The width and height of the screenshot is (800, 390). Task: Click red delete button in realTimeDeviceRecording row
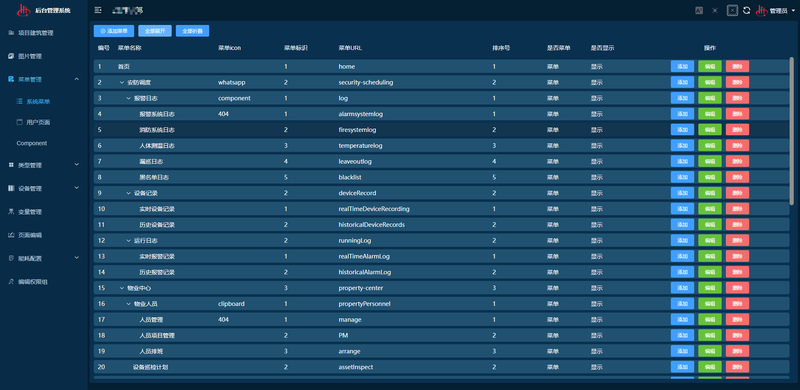pos(737,209)
